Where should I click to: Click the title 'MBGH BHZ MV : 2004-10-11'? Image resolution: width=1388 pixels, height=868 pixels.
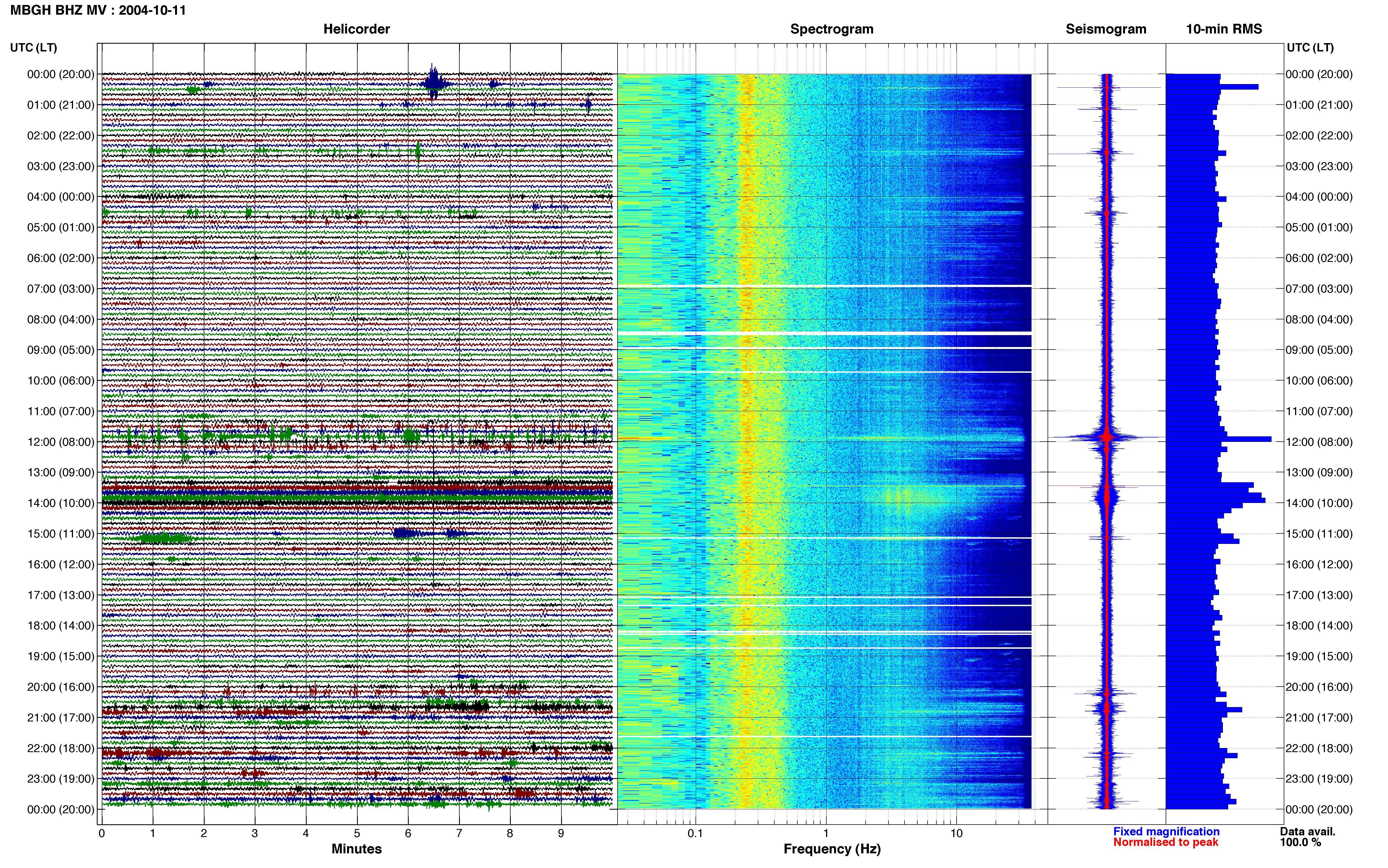(98, 10)
